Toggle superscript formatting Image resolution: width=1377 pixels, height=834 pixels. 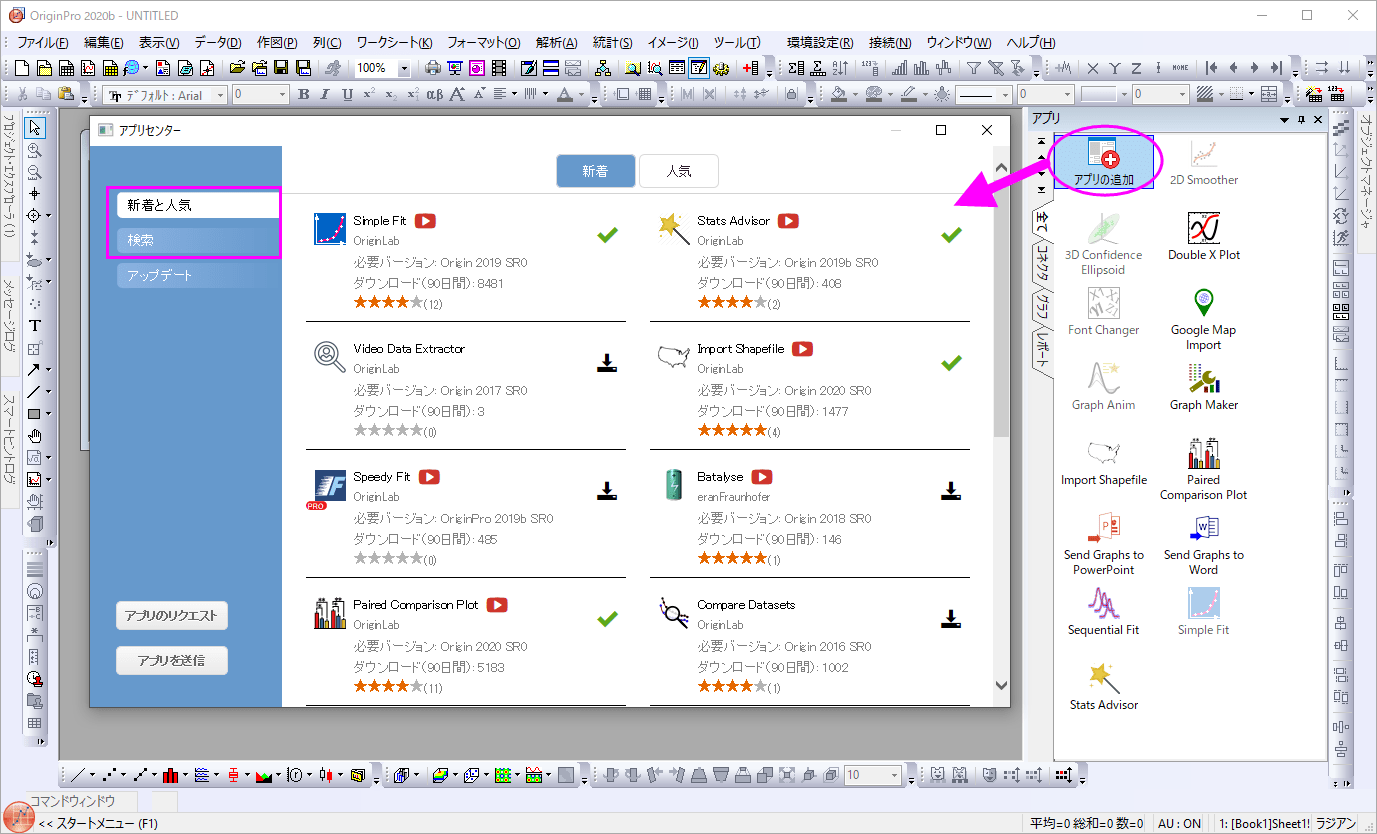369,95
